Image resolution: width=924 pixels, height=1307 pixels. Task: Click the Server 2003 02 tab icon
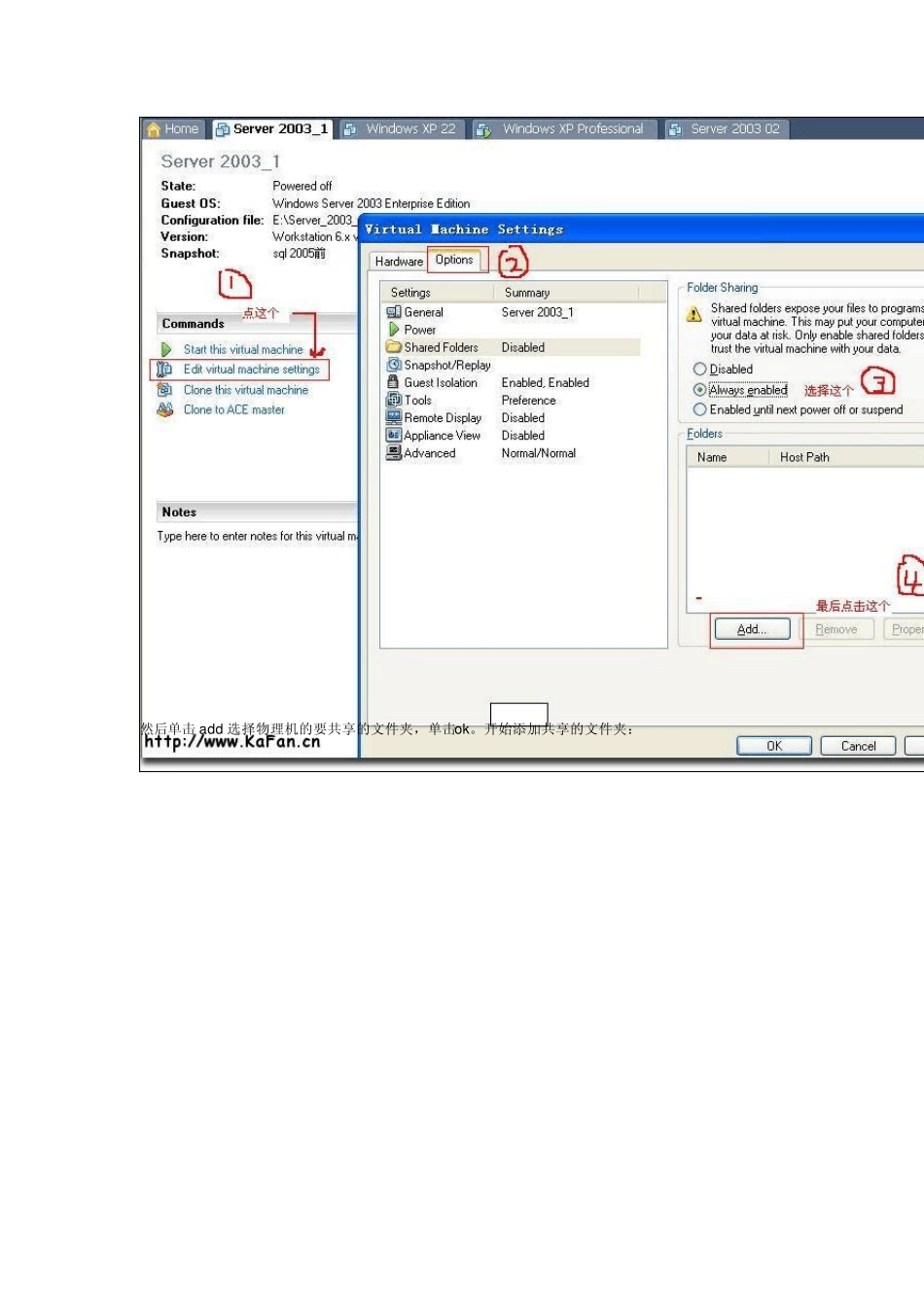675,129
